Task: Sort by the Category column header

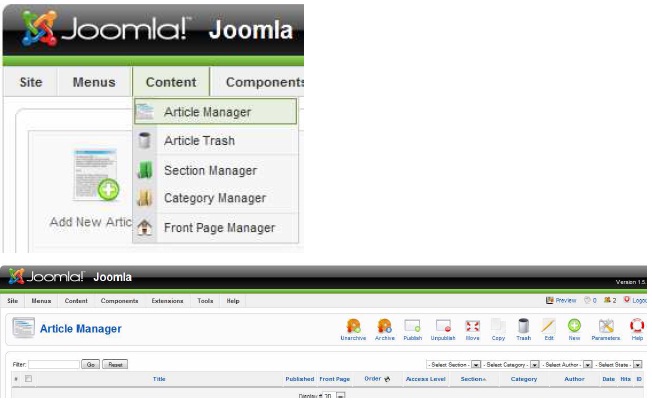Action: pyautogui.click(x=524, y=379)
